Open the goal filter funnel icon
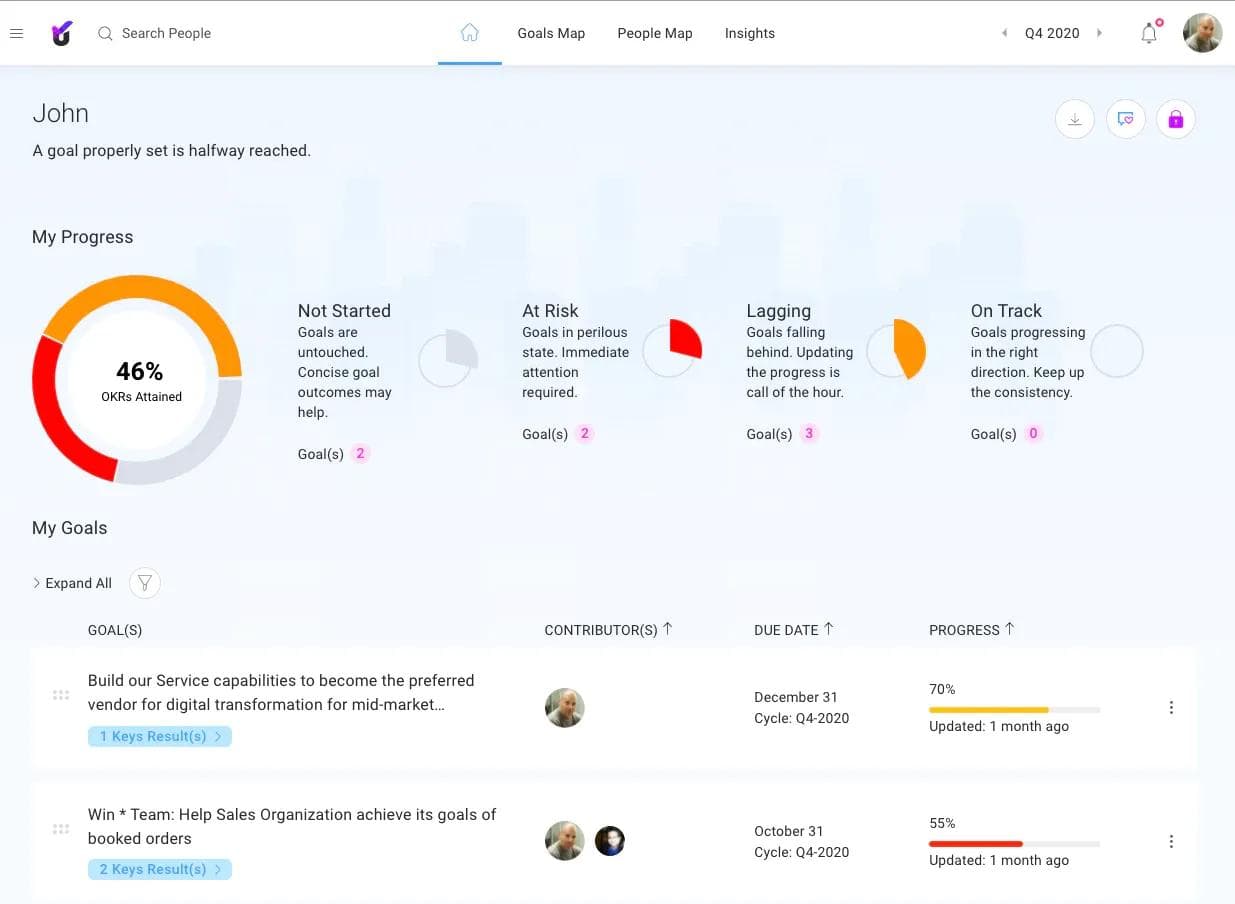This screenshot has height=904, width=1235. tap(144, 582)
